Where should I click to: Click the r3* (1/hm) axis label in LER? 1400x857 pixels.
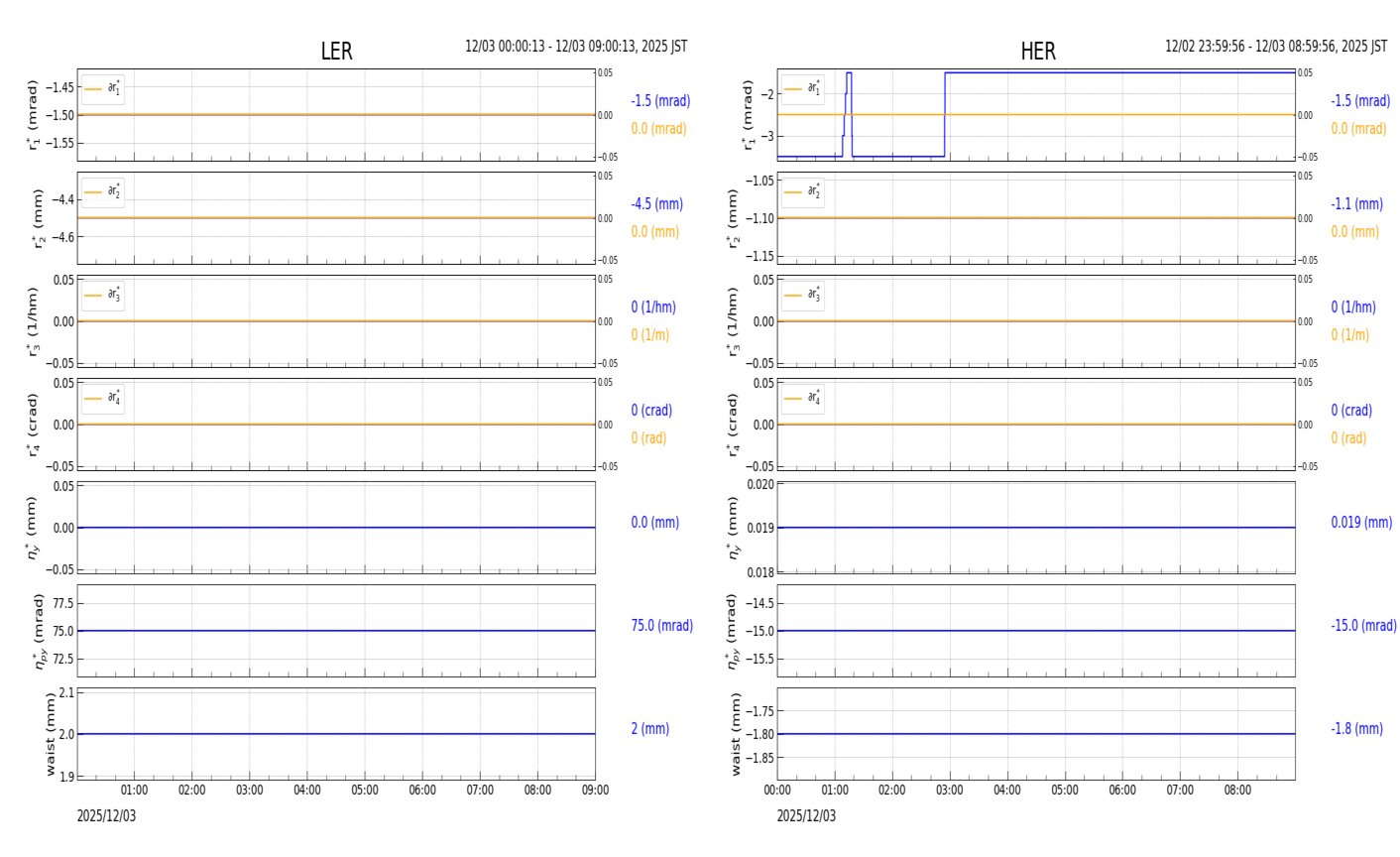(x=33, y=321)
